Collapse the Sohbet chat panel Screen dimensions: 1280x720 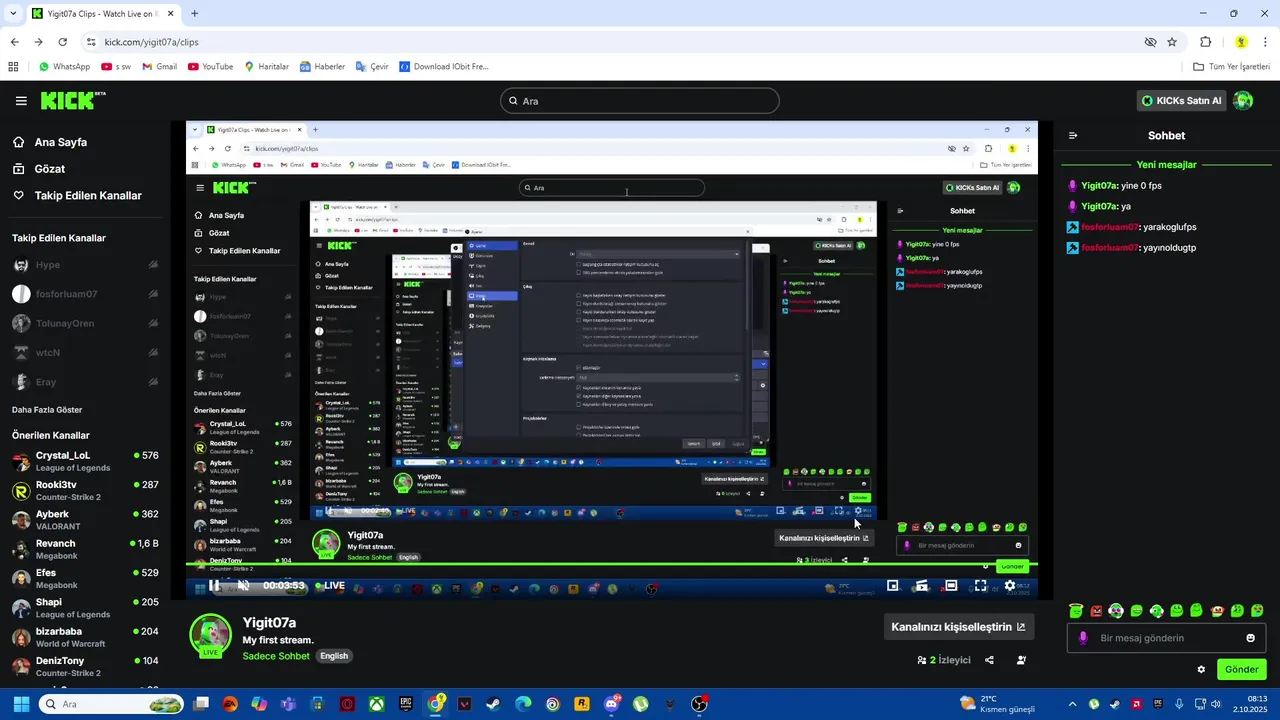click(x=1073, y=136)
